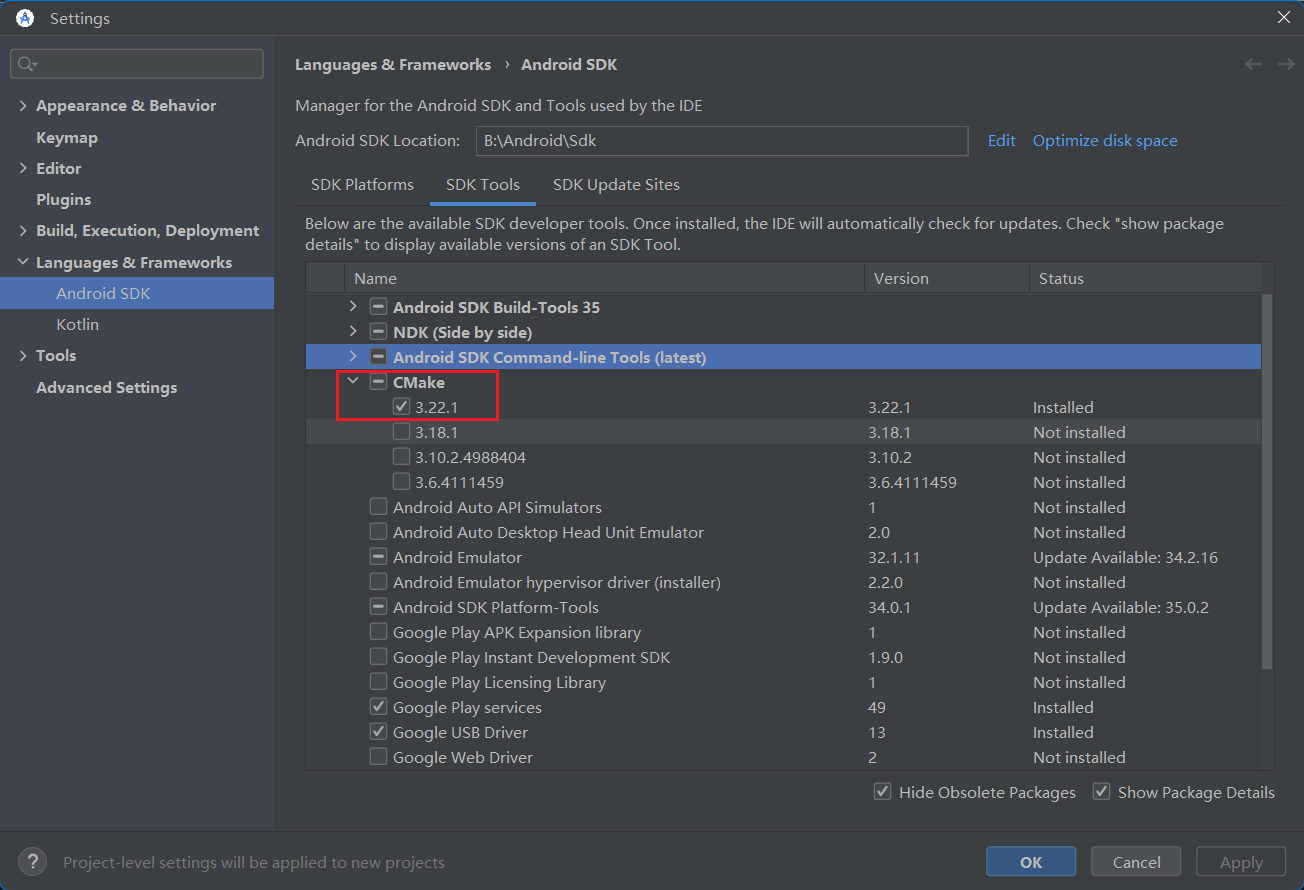Open the SDK Update Sites tab

[x=616, y=185]
